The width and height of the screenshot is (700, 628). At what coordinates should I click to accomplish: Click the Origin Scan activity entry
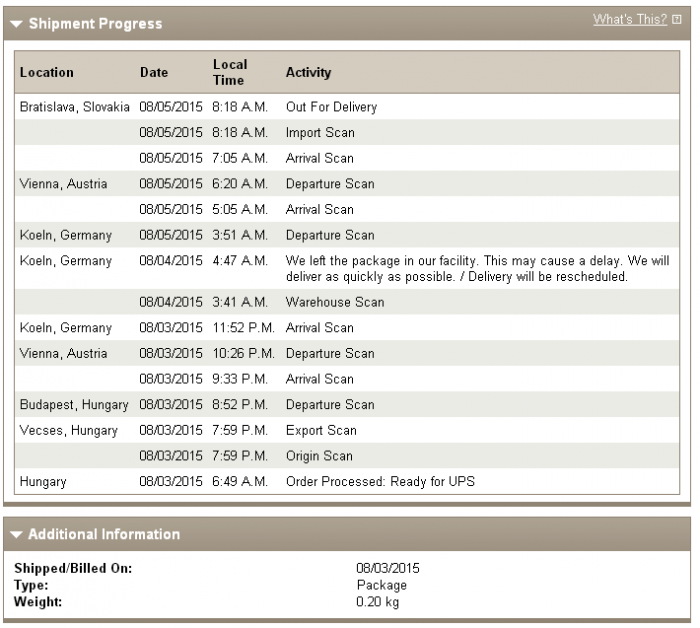coord(319,456)
